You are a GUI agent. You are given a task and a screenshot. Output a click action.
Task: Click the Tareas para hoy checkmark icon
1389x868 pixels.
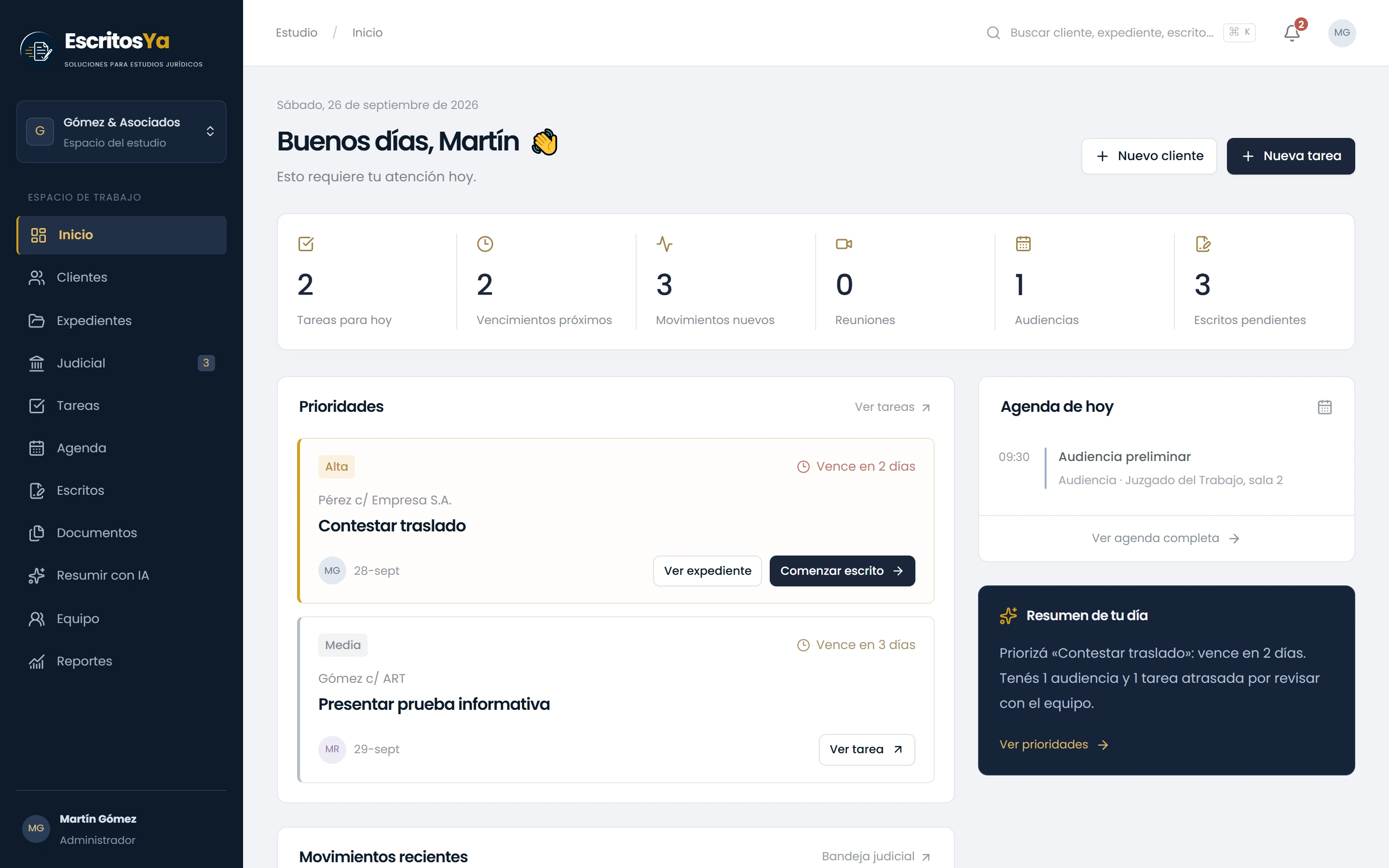click(306, 244)
